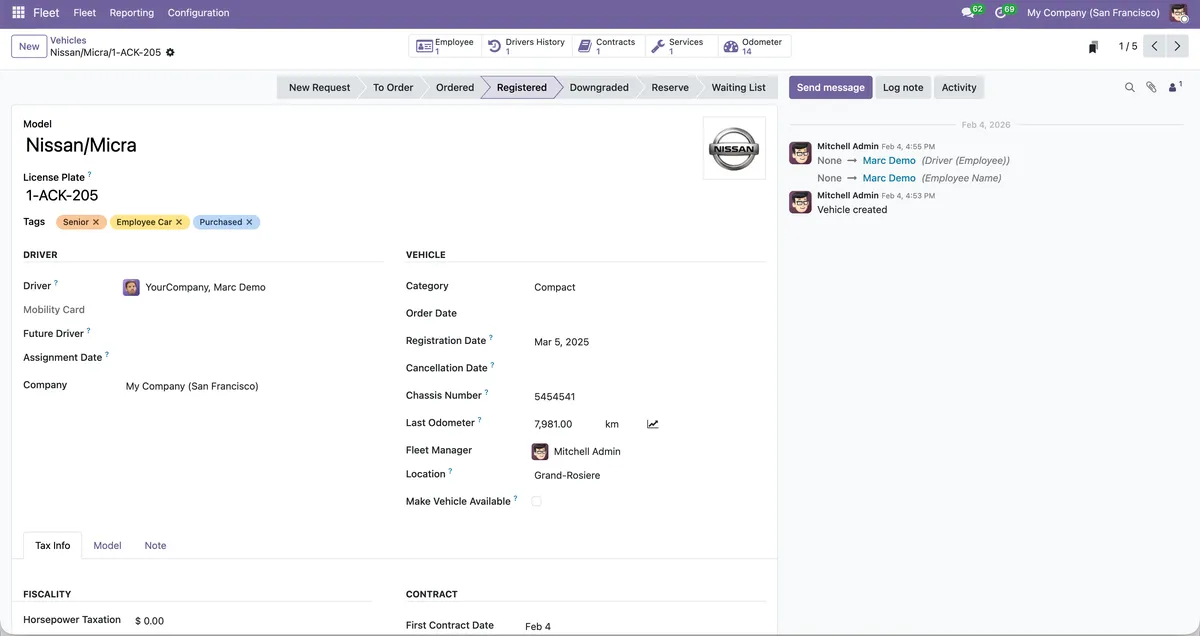Toggle the Make Vehicle Available checkbox
This screenshot has width=1200, height=636.
point(537,501)
